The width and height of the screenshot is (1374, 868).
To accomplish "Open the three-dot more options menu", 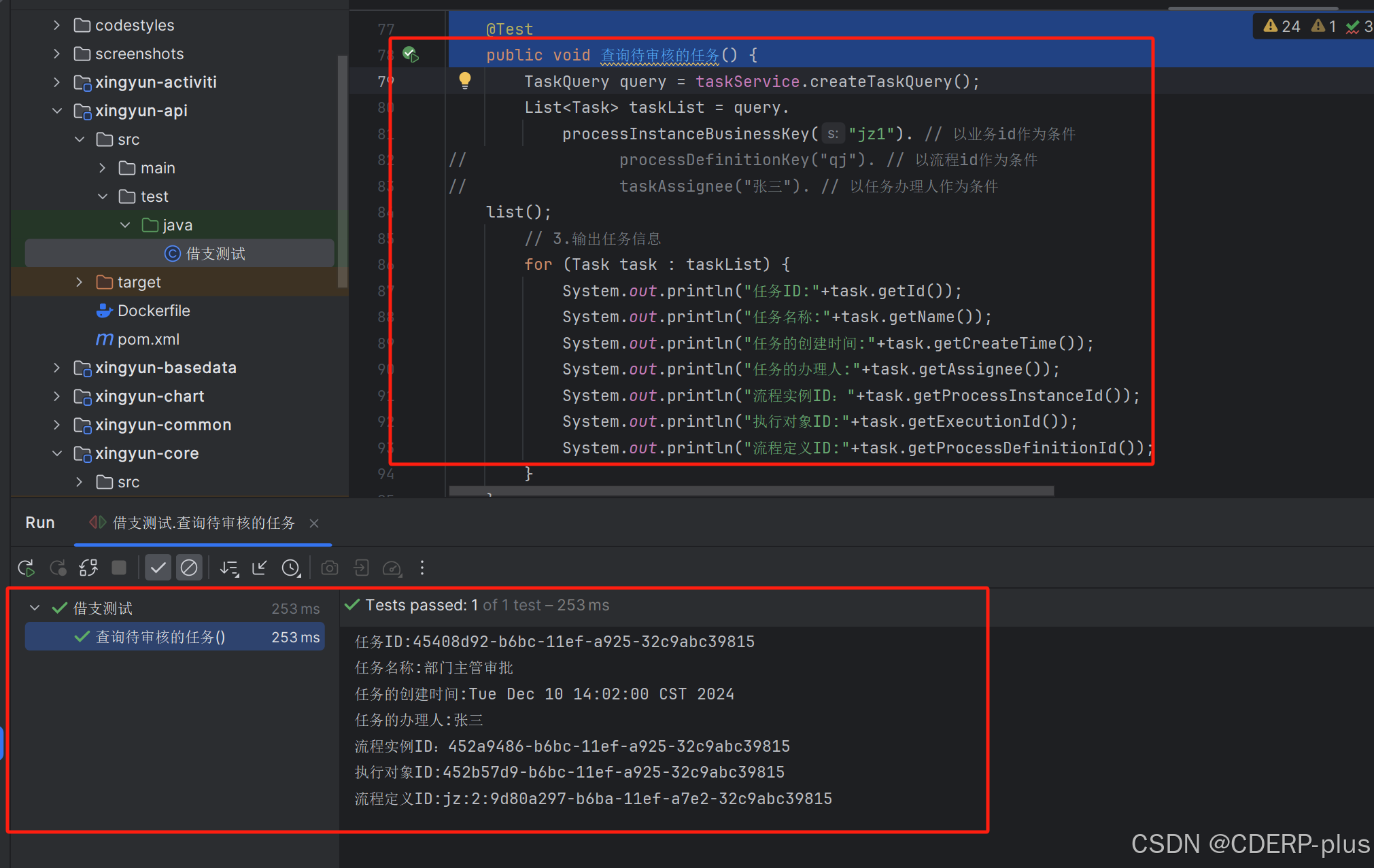I will click(422, 568).
